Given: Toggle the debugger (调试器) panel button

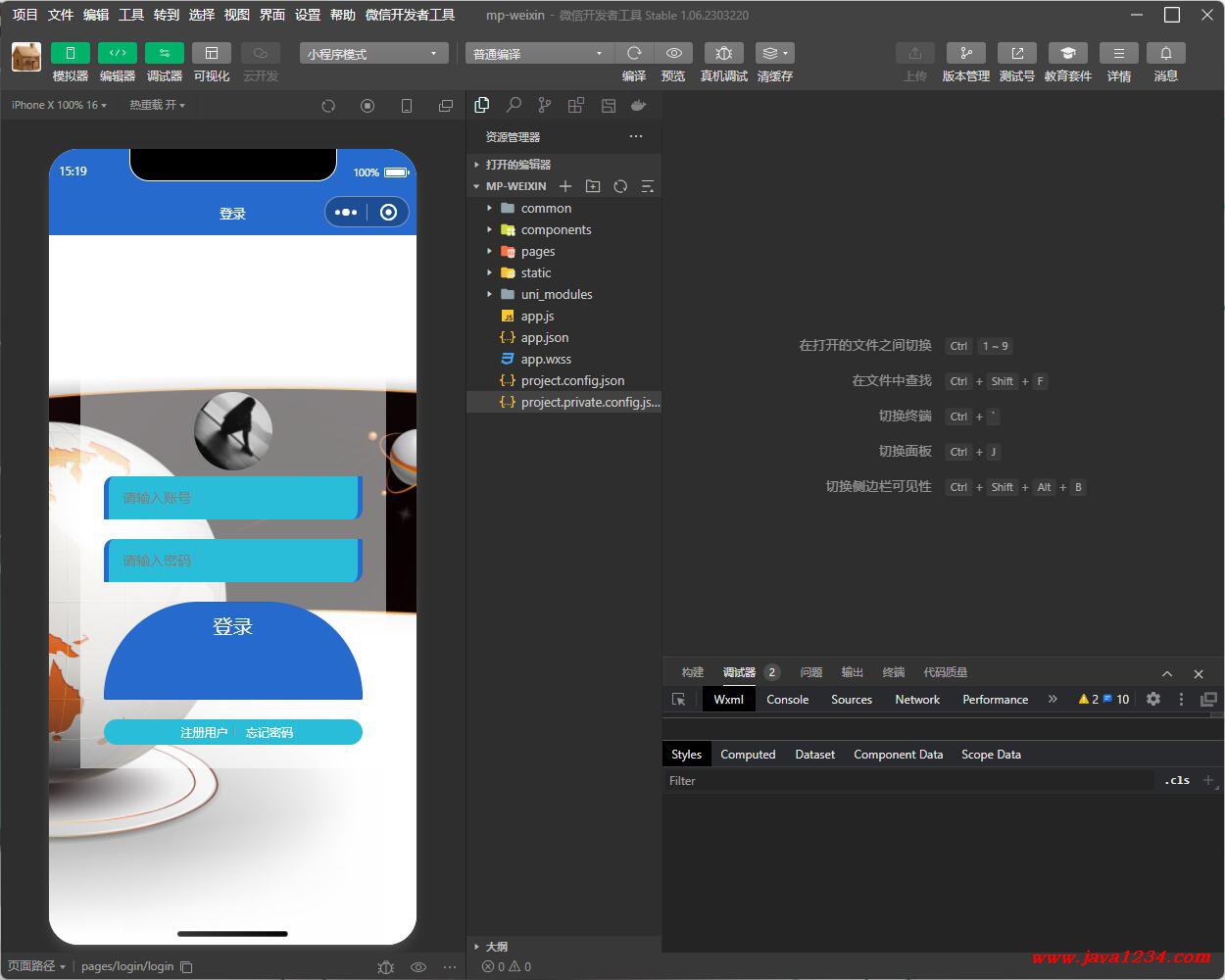Looking at the screenshot, I should [x=164, y=53].
